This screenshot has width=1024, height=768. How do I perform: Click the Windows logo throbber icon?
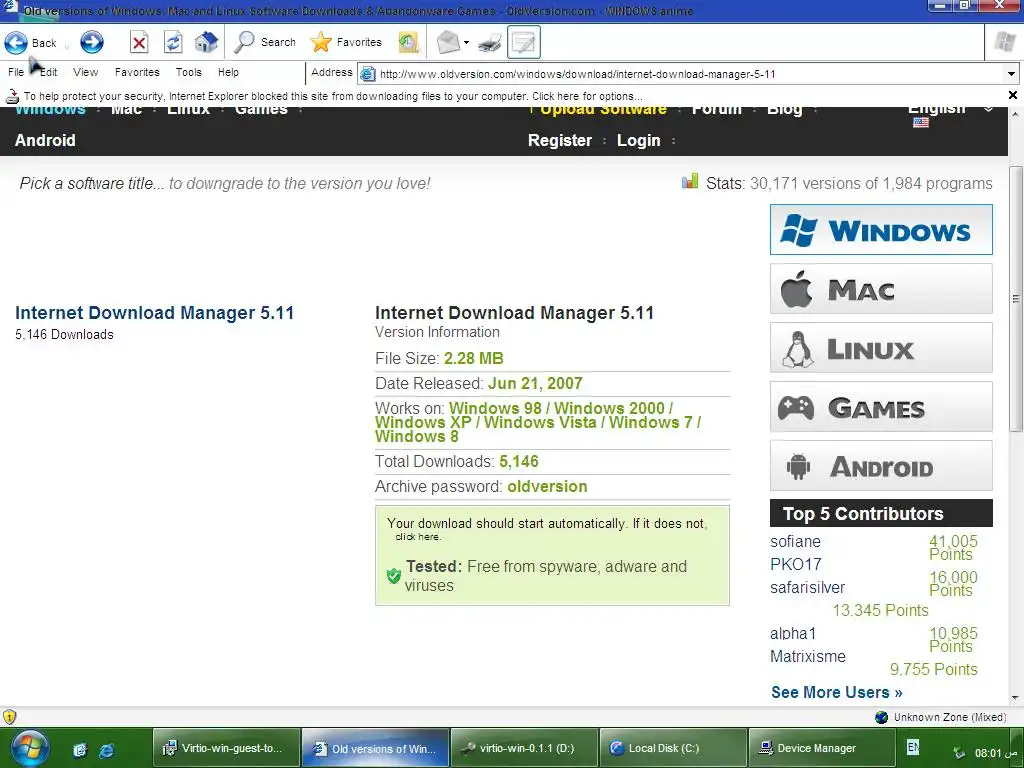click(x=1004, y=43)
